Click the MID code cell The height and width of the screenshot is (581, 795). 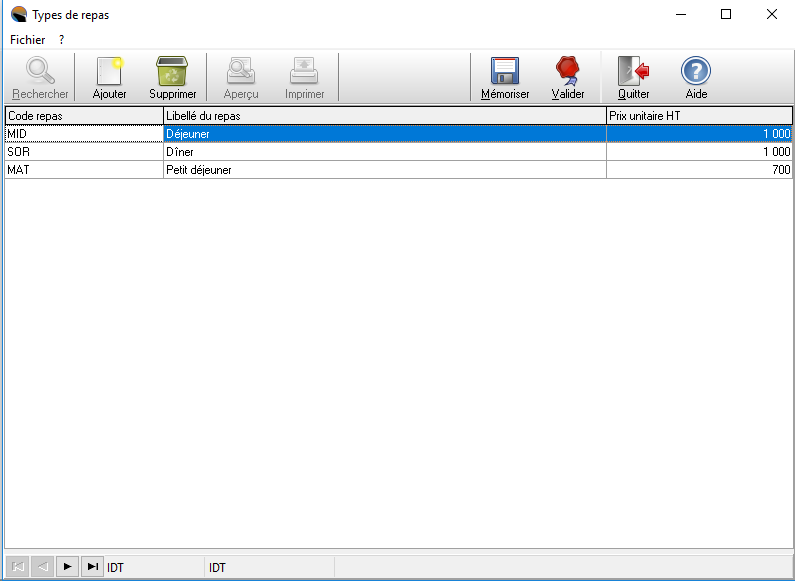click(x=83, y=134)
